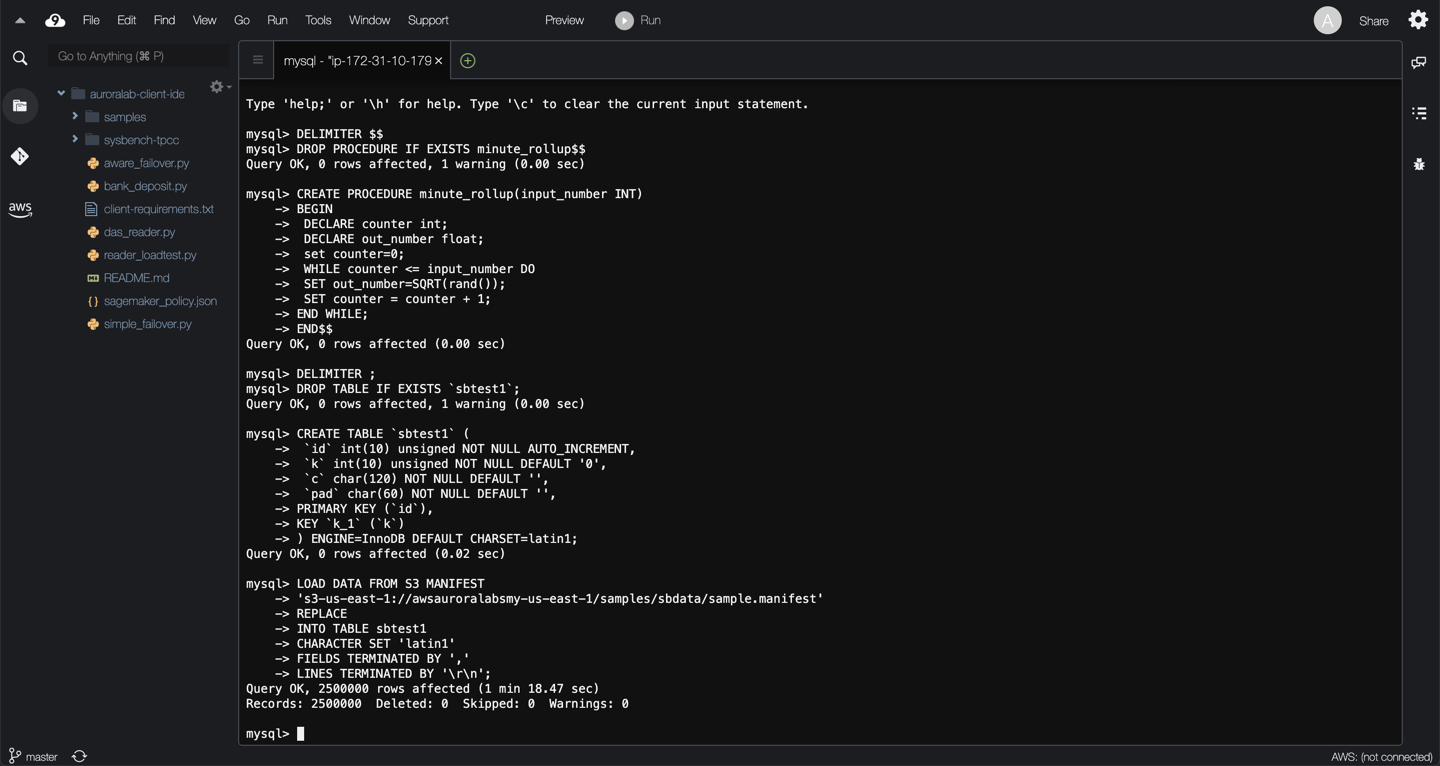Viewport: 1440px width, 766px height.
Task: Collapse the auroralab-client-ide folder
Action: (61, 94)
